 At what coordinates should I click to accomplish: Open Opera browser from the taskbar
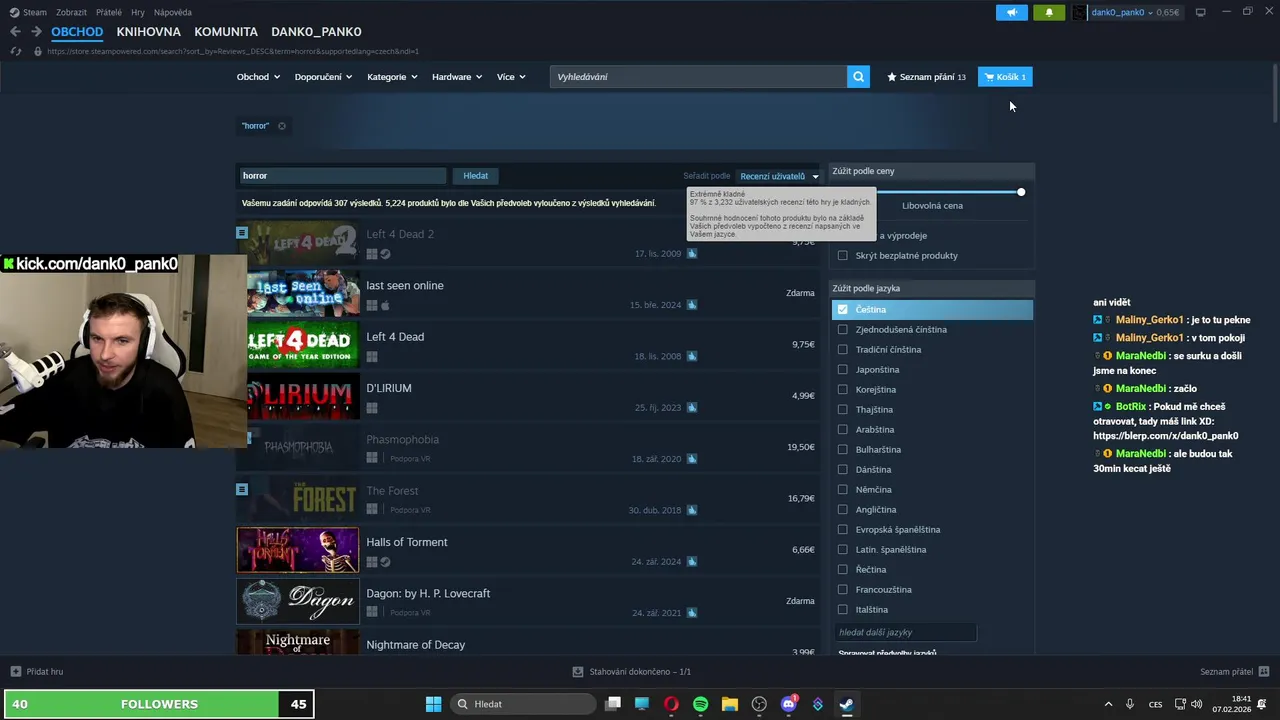(x=671, y=704)
